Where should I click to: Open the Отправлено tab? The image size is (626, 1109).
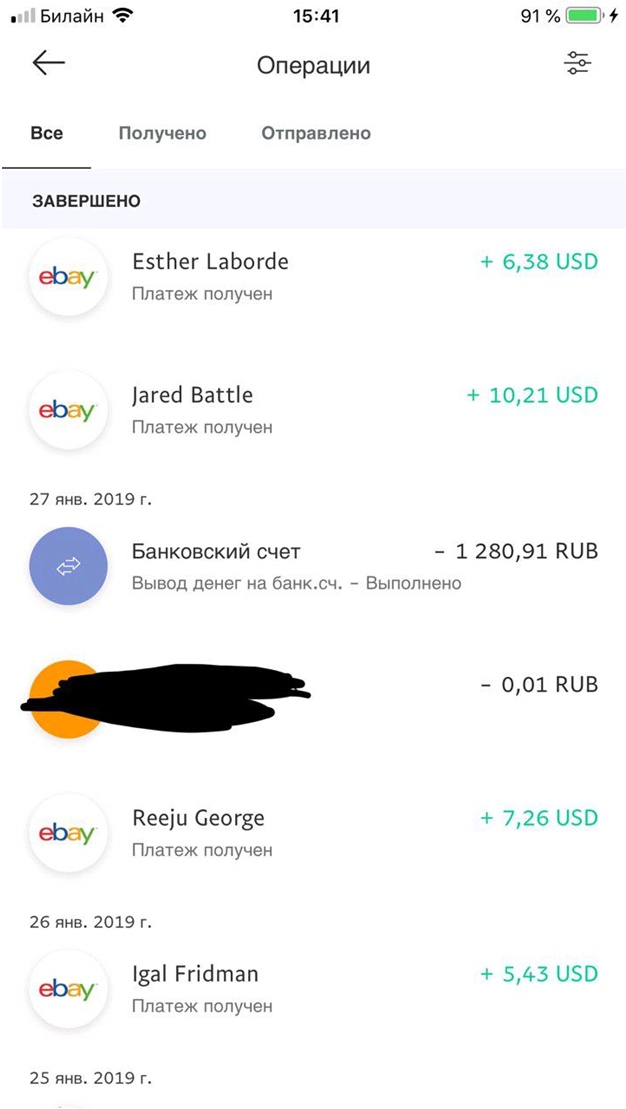[x=314, y=132]
